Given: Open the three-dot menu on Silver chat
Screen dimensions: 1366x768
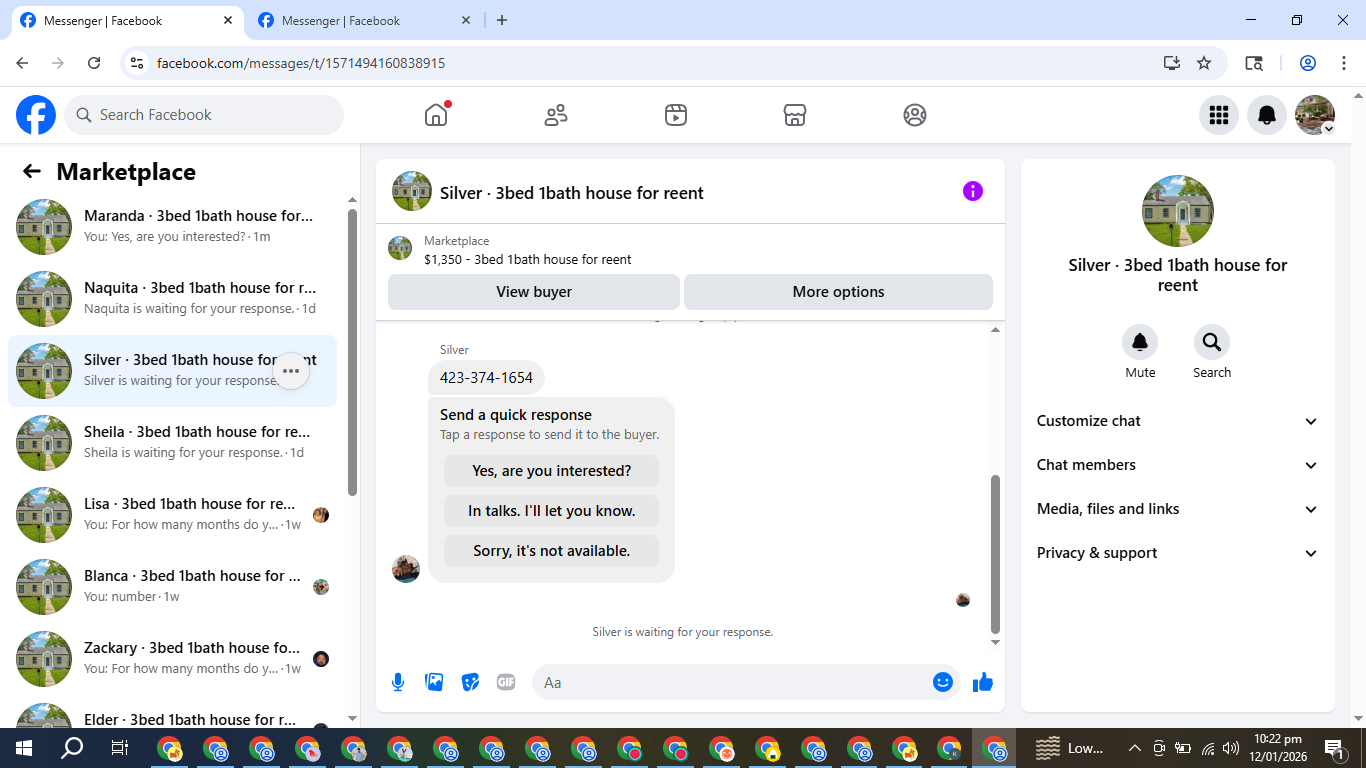Looking at the screenshot, I should pyautogui.click(x=291, y=371).
